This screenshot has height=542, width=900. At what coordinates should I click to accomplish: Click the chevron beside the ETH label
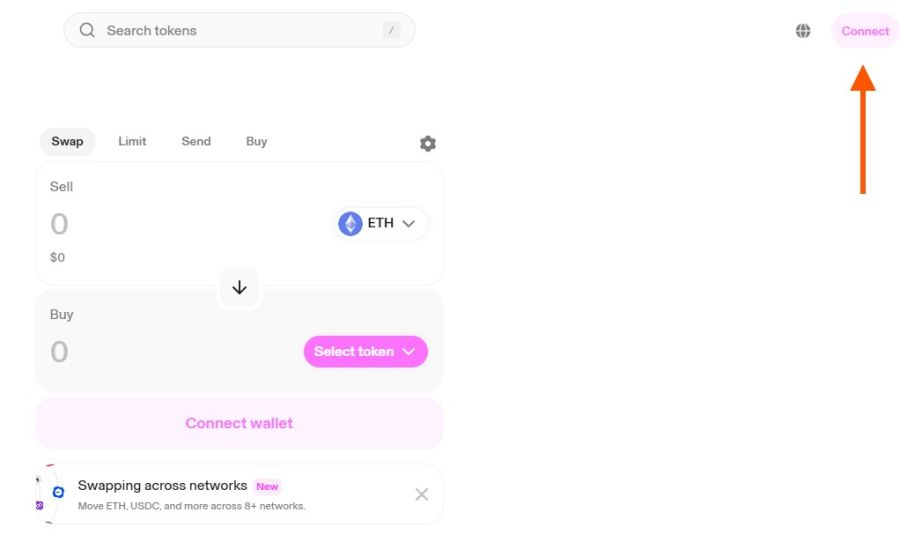click(408, 224)
